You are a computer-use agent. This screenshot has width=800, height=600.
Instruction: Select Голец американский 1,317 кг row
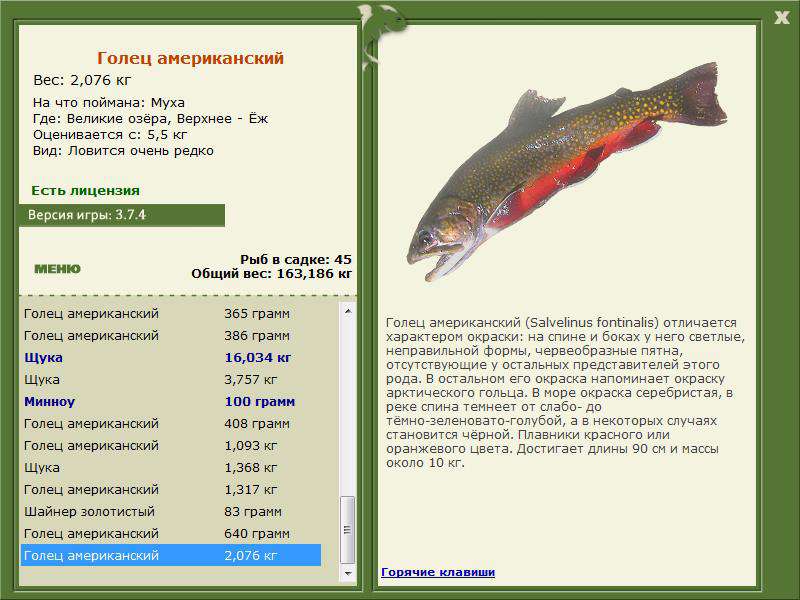point(171,489)
